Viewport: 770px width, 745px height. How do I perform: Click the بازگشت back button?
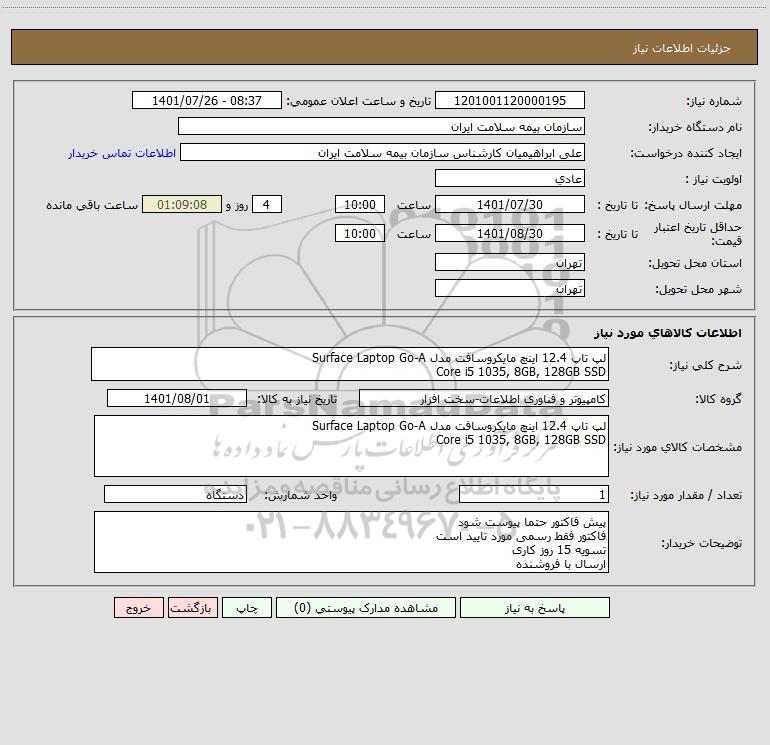pos(192,608)
